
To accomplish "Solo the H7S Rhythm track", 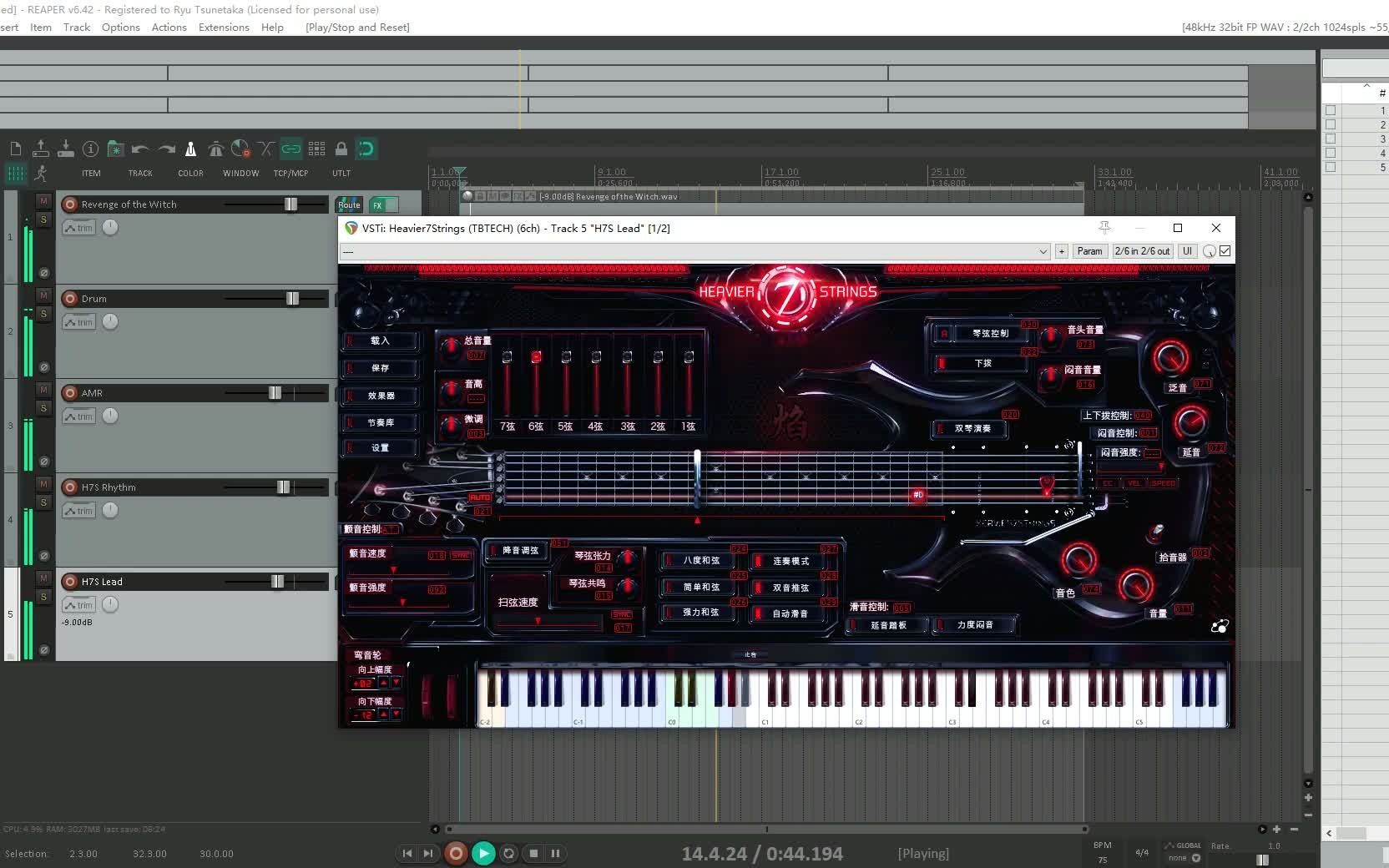I will 43,502.
